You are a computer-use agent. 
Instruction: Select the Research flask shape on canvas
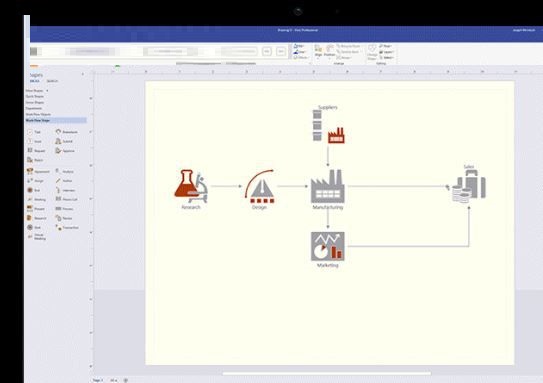coord(191,186)
